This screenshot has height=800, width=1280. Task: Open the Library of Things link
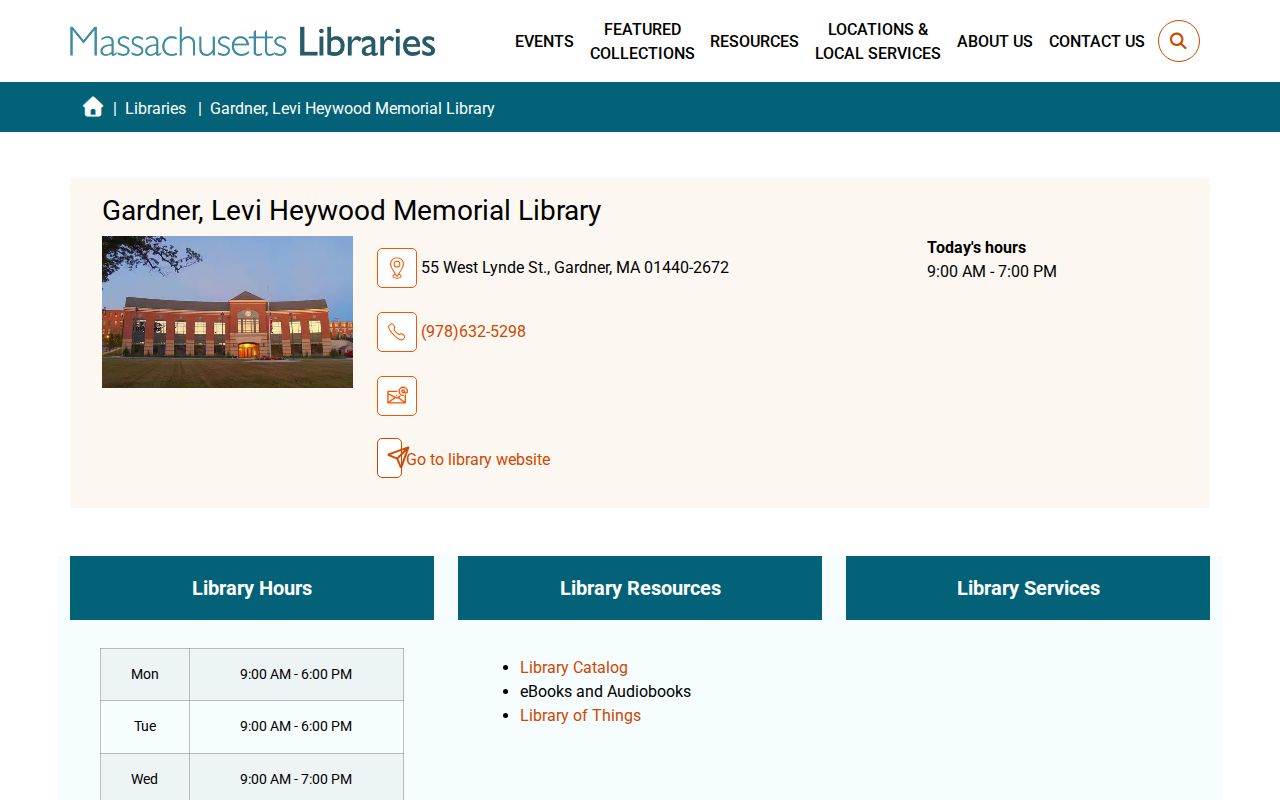pos(580,715)
